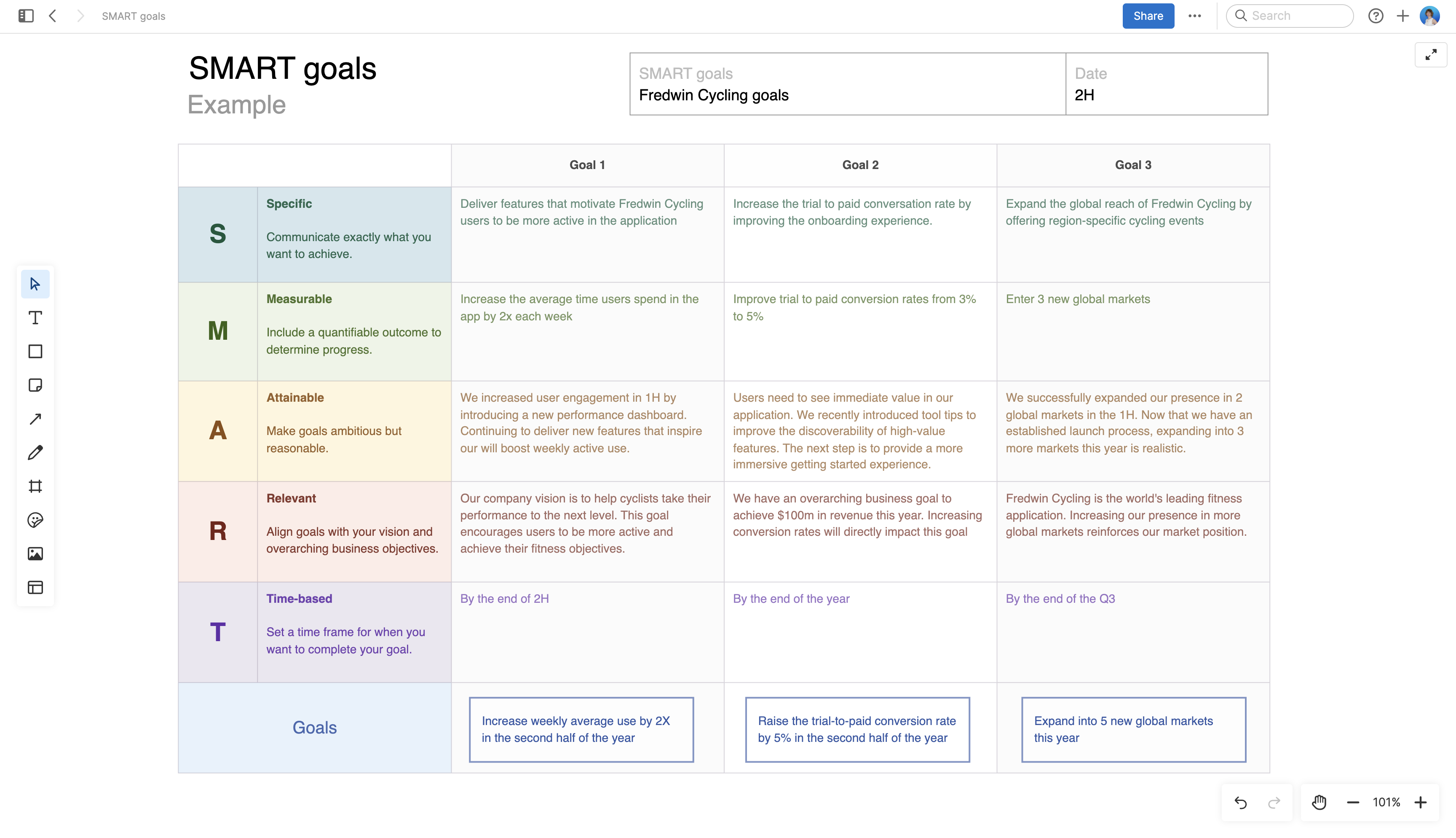
Task: Select the Text tool
Action: (35, 318)
